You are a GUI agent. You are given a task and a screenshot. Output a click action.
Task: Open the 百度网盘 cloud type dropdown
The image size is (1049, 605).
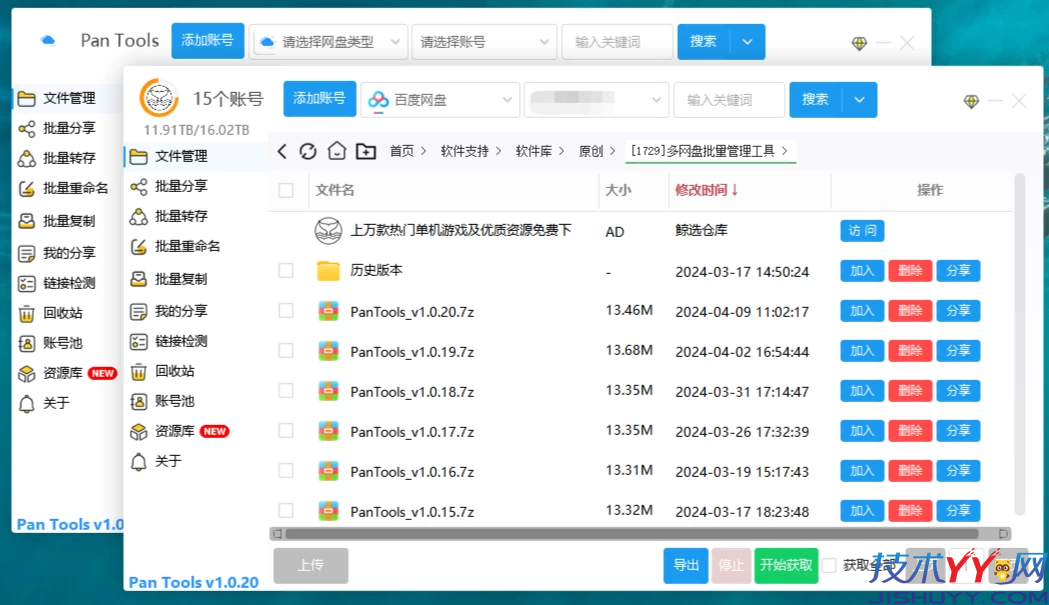click(440, 100)
